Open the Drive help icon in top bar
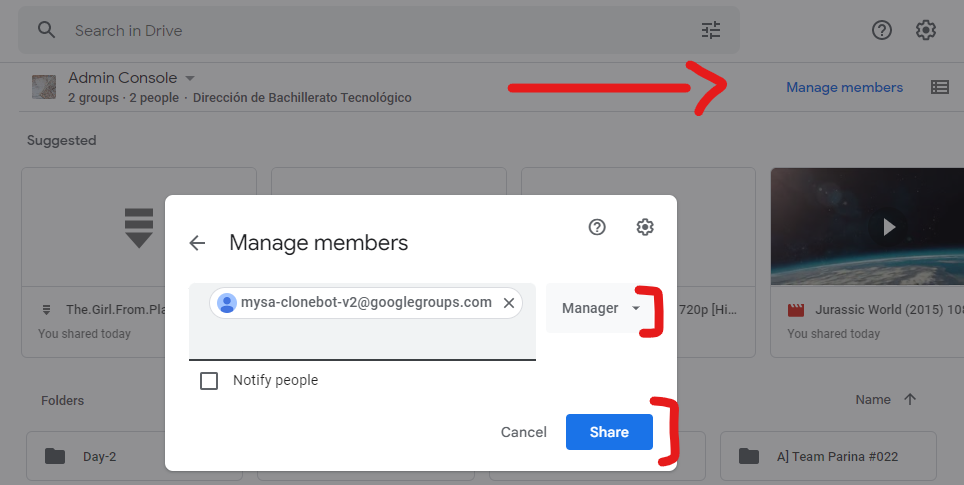The height and width of the screenshot is (485, 964). coord(882,30)
